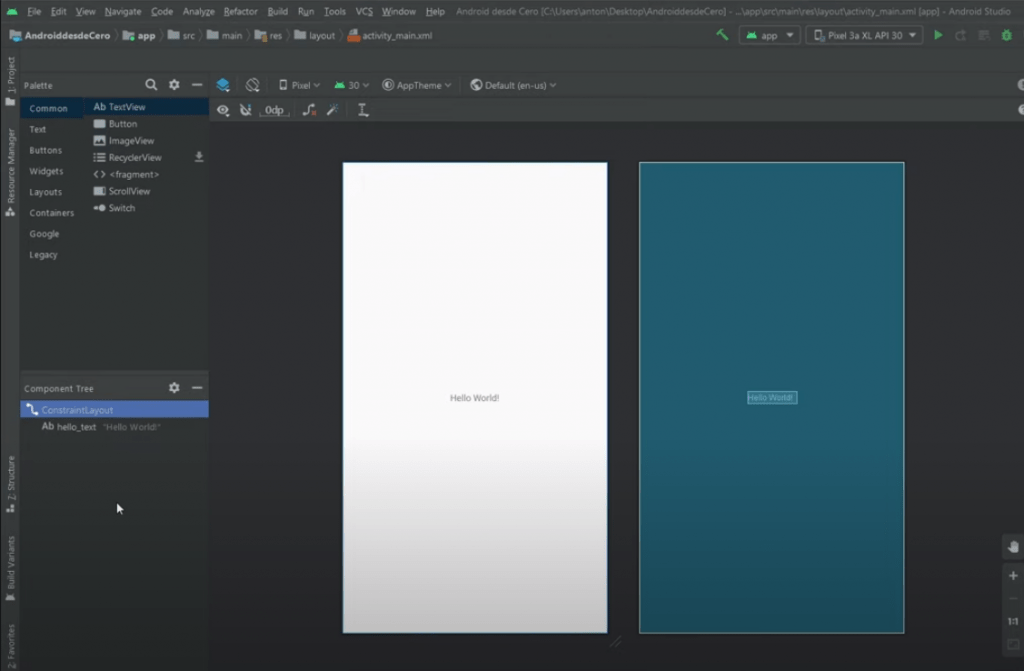Set the default margins 0dp field

coord(274,110)
